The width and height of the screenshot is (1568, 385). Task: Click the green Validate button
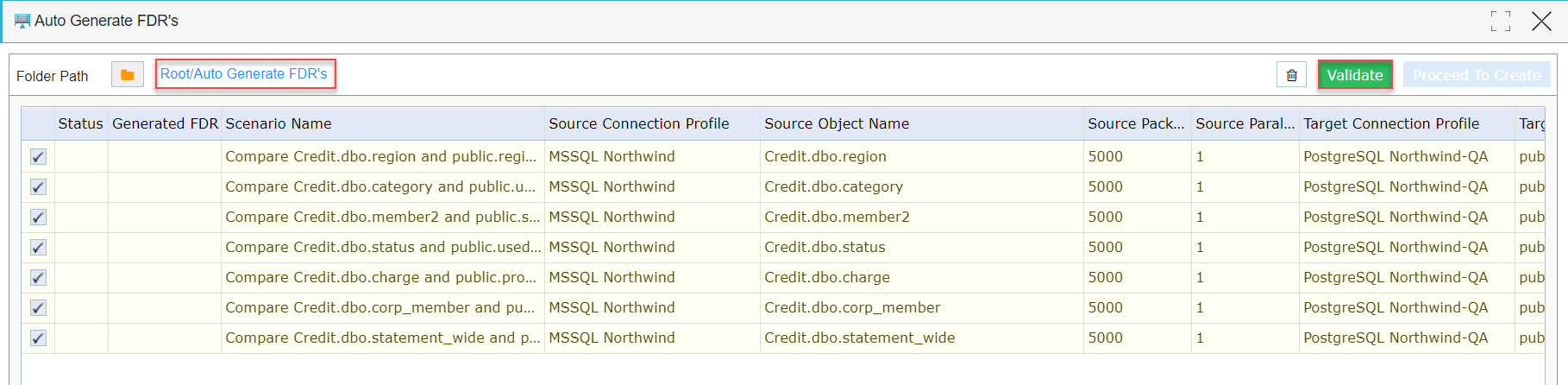(1355, 75)
